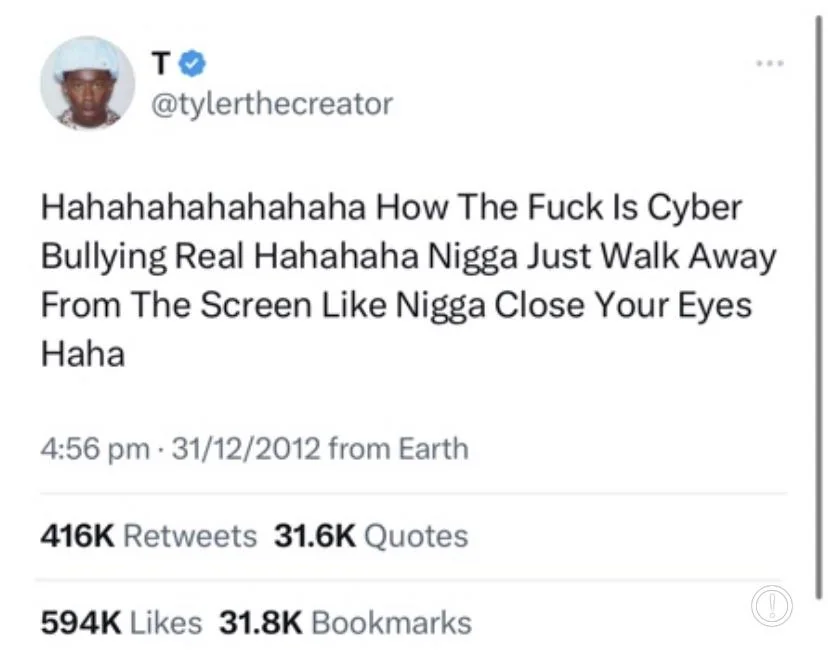Click the circled exclamation mark icon
The width and height of the screenshot is (828, 660).
point(771,605)
